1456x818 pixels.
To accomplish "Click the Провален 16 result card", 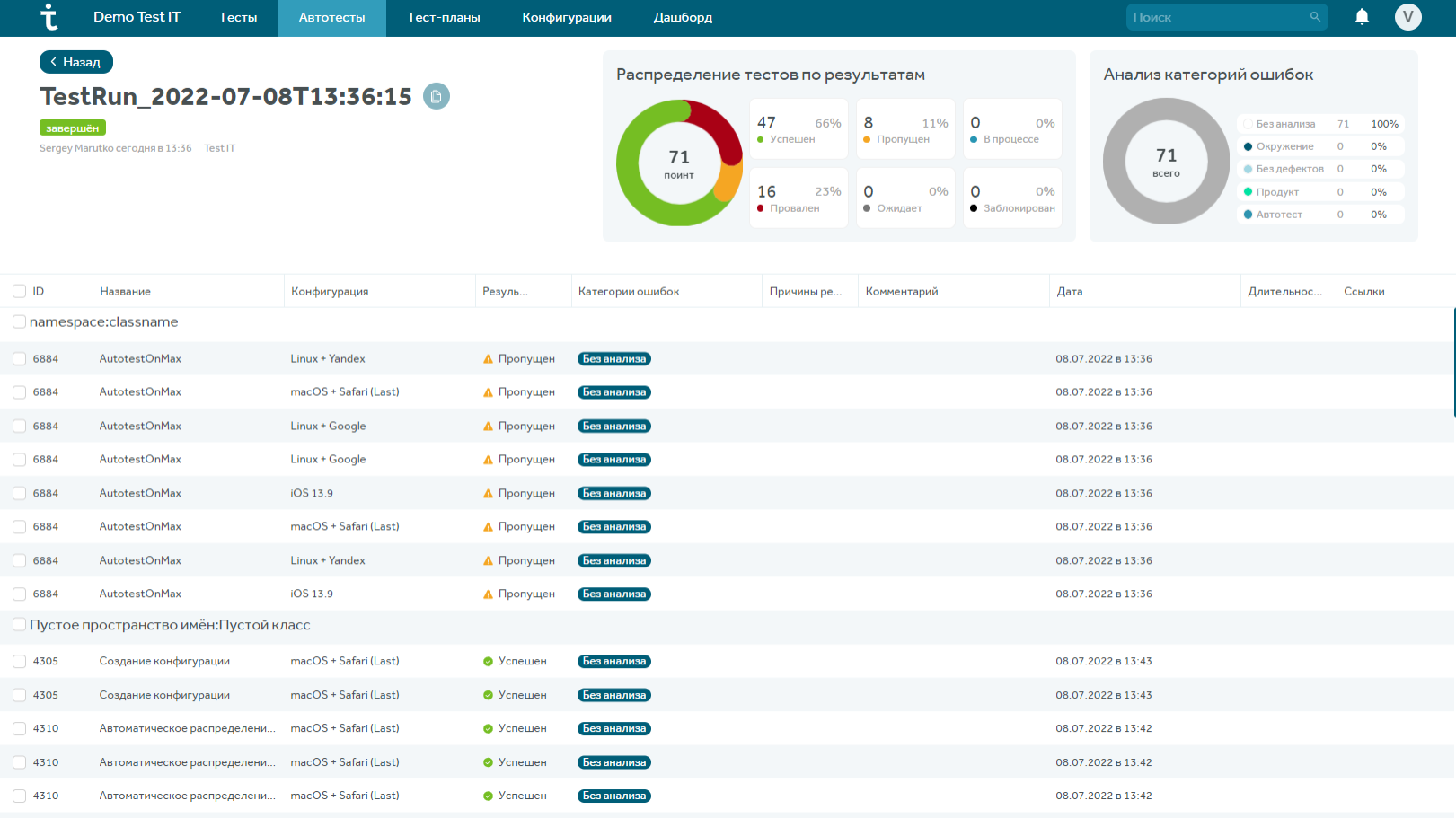I will 799,198.
